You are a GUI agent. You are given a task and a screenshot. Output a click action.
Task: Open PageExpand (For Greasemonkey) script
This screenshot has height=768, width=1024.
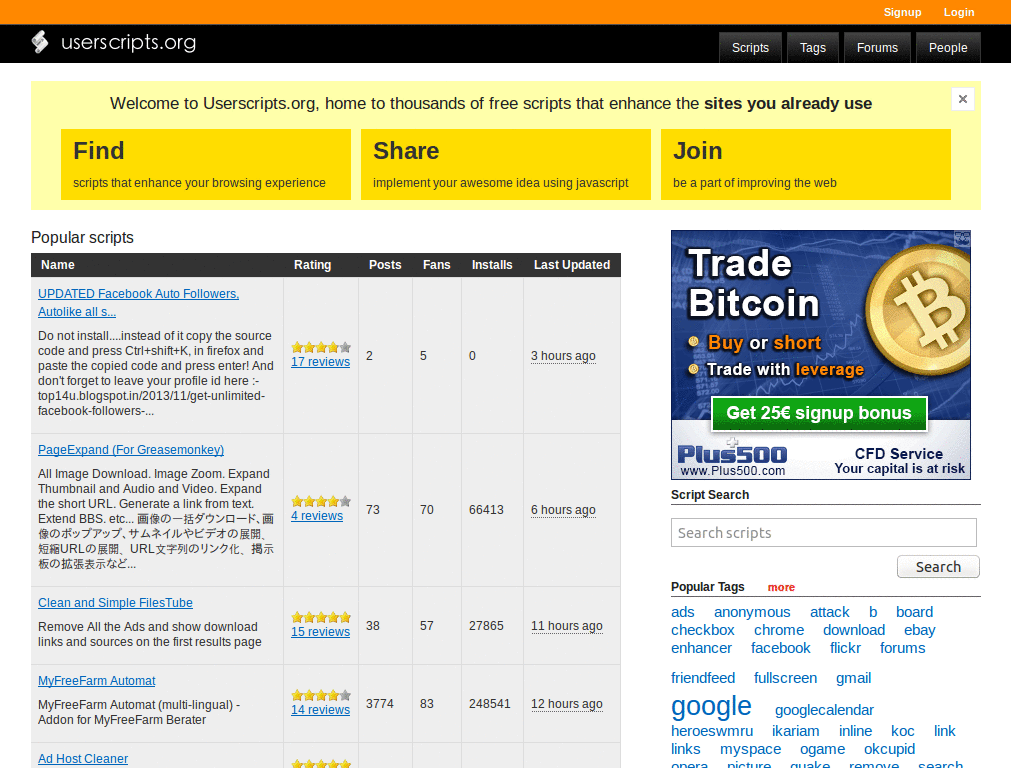tap(131, 450)
